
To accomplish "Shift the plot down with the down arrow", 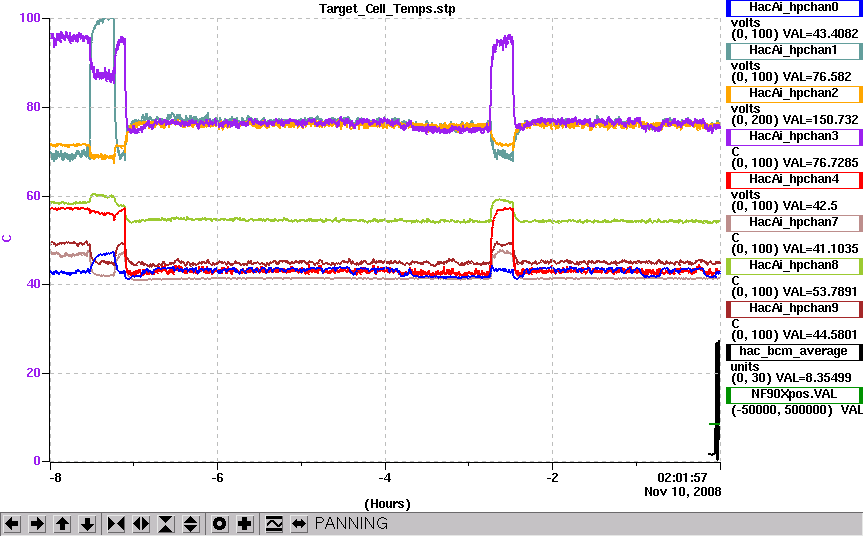I will [88, 523].
